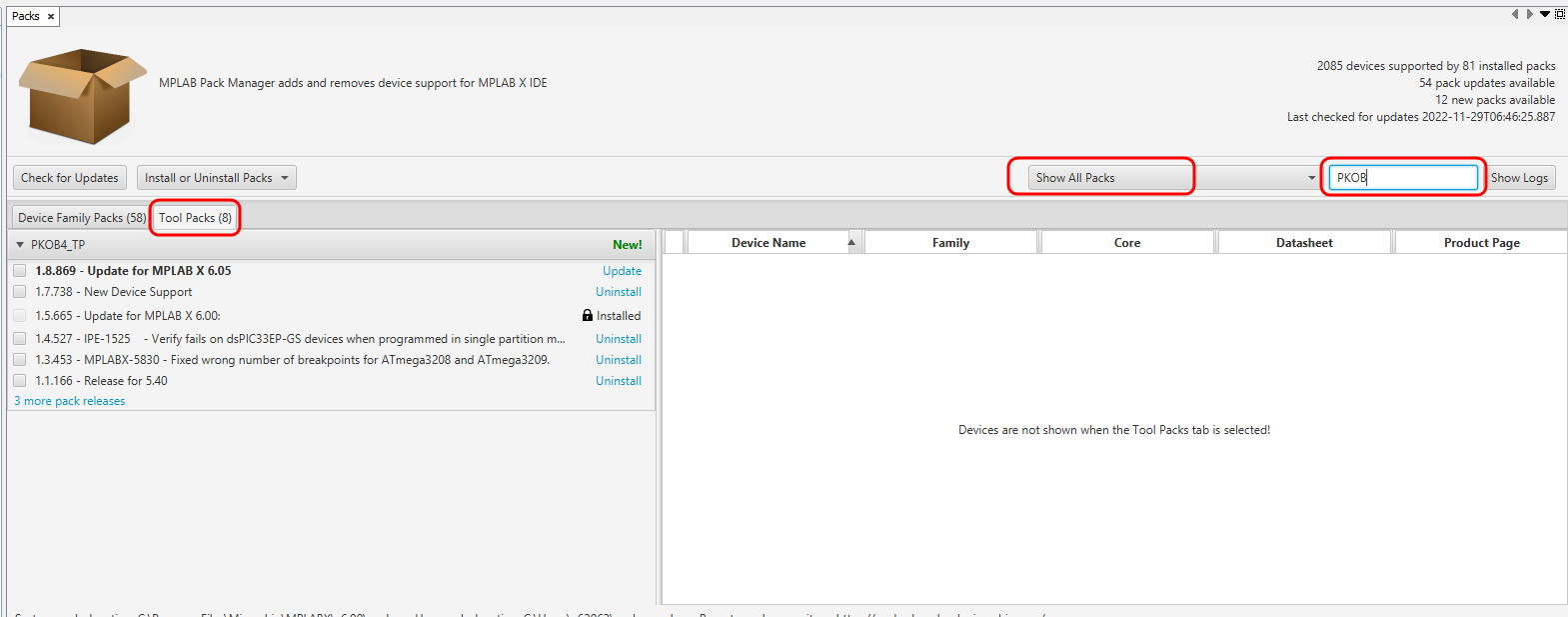Screen dimensions: 1568x617
Task: Check the 1.7.738 New Device Support box
Action: pyautogui.click(x=20, y=292)
